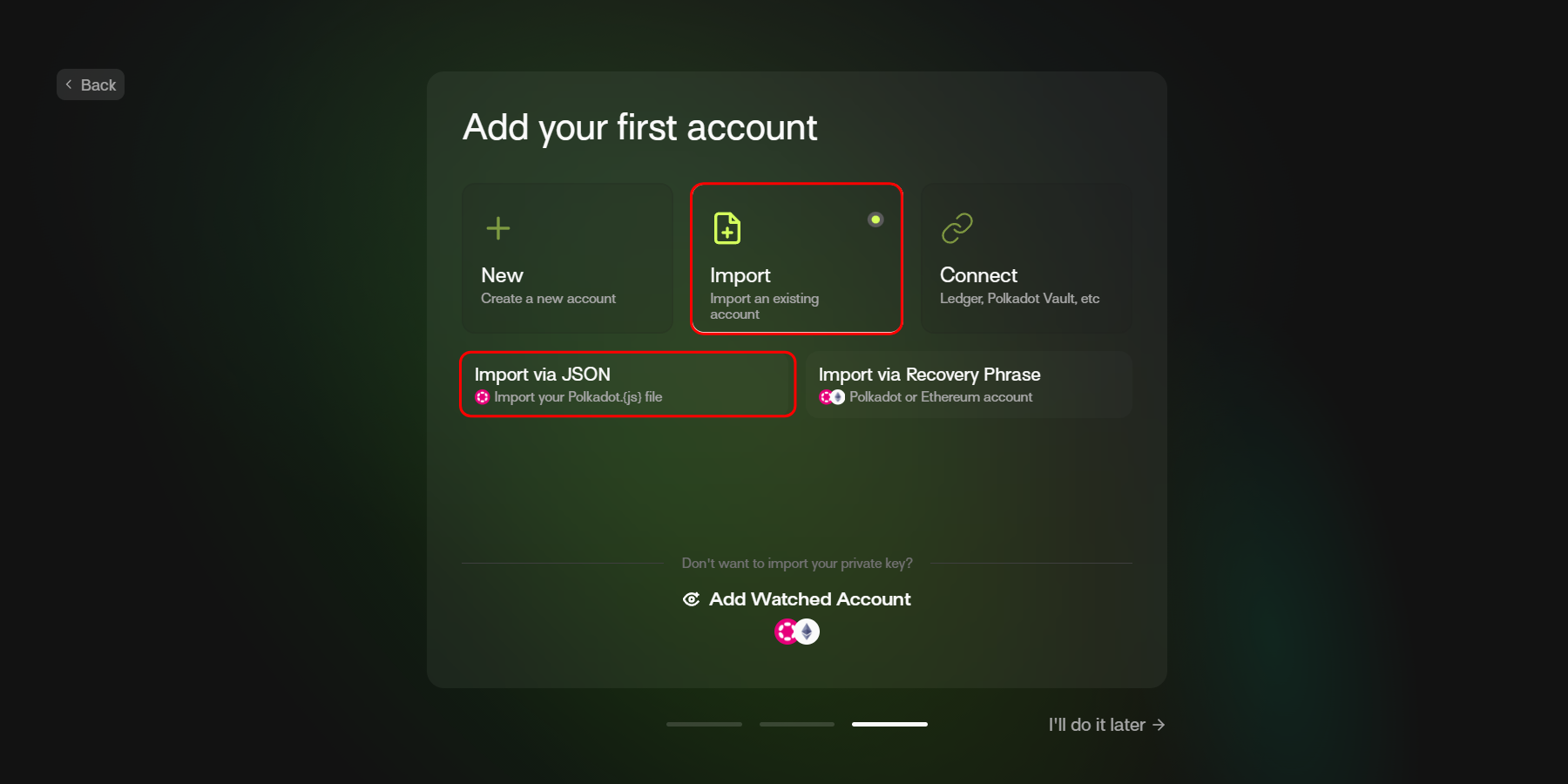Toggle the selected indicator dot on Import card

click(x=875, y=220)
